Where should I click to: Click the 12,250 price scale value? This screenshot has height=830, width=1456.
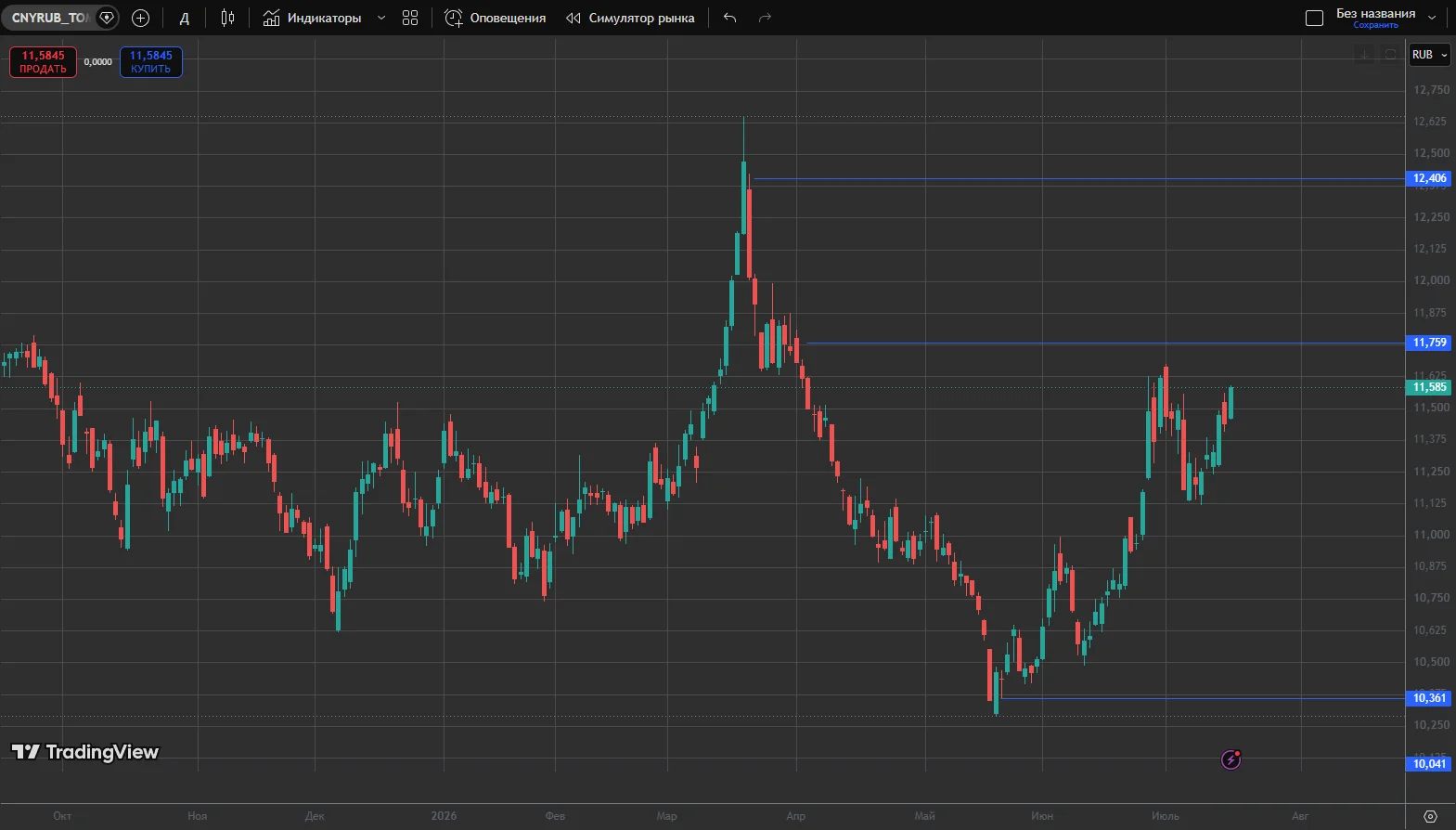coord(1431,217)
